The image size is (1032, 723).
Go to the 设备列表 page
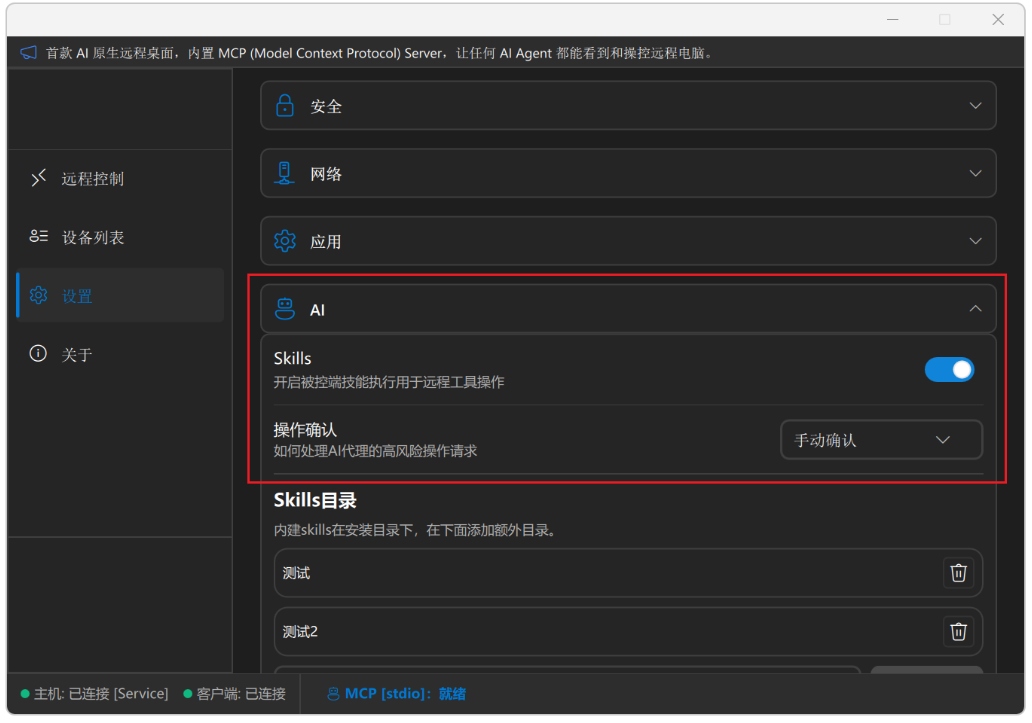[120, 237]
